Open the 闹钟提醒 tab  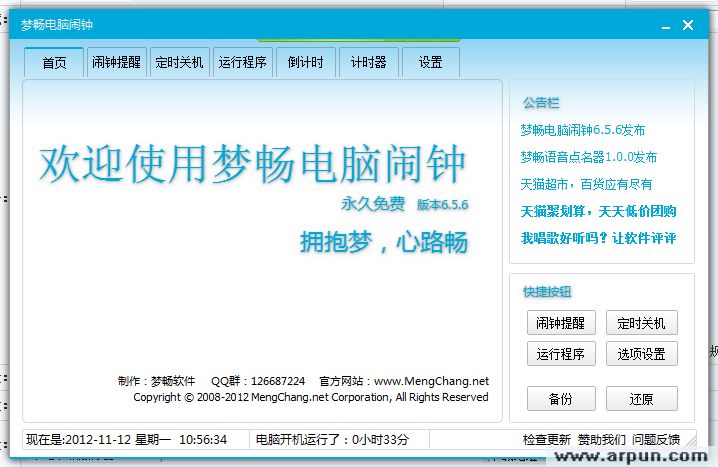pos(116,62)
